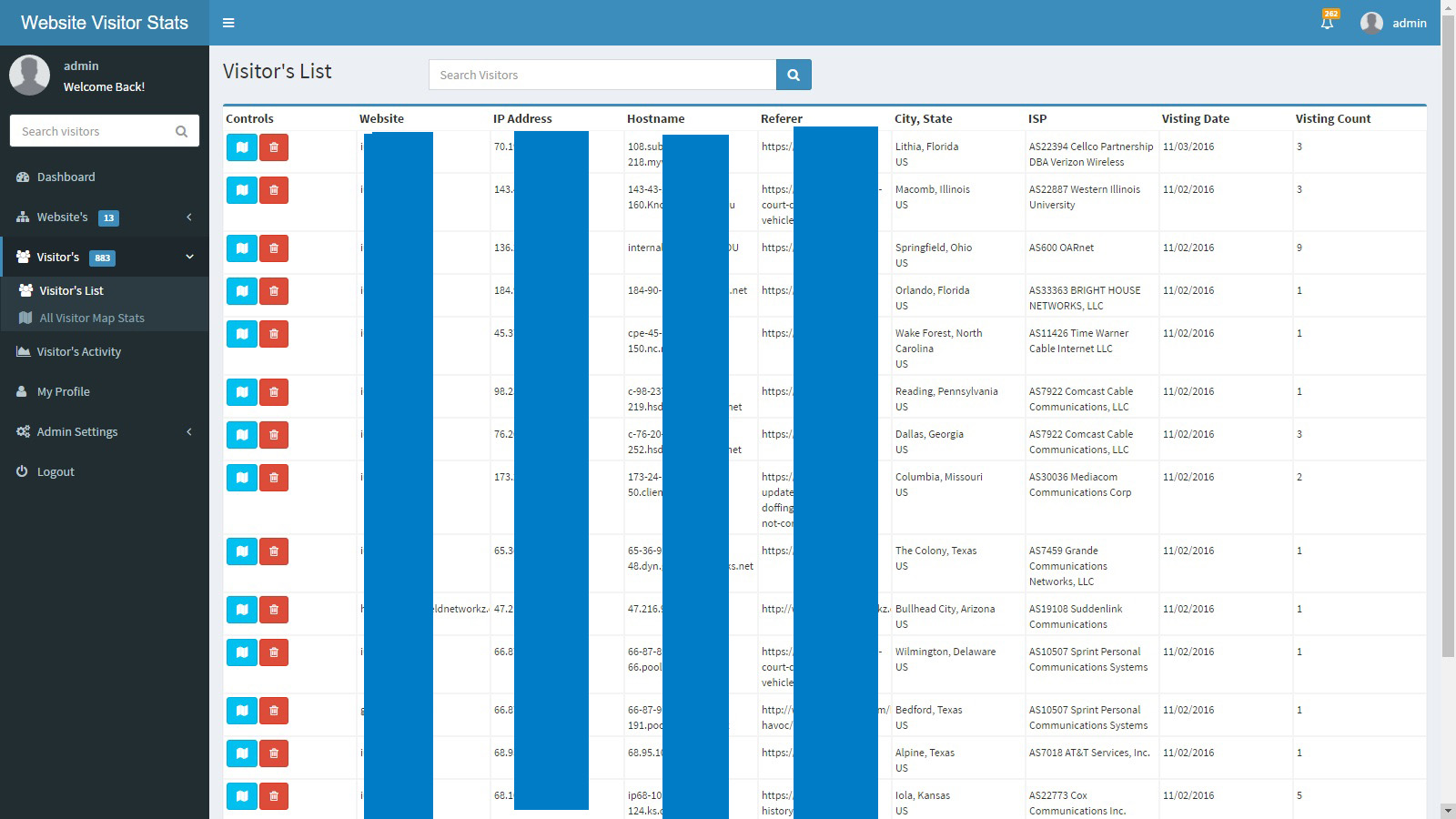Click the Website's 13 count badge
Image resolution: width=1456 pixels, height=819 pixels.
tap(108, 217)
